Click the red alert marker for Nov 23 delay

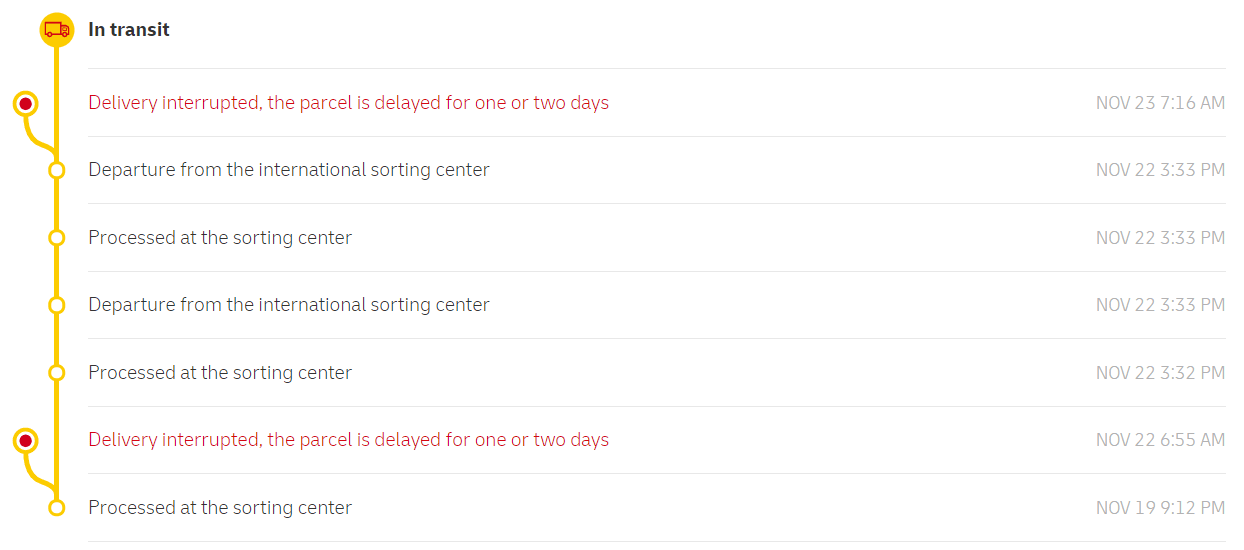coord(26,103)
